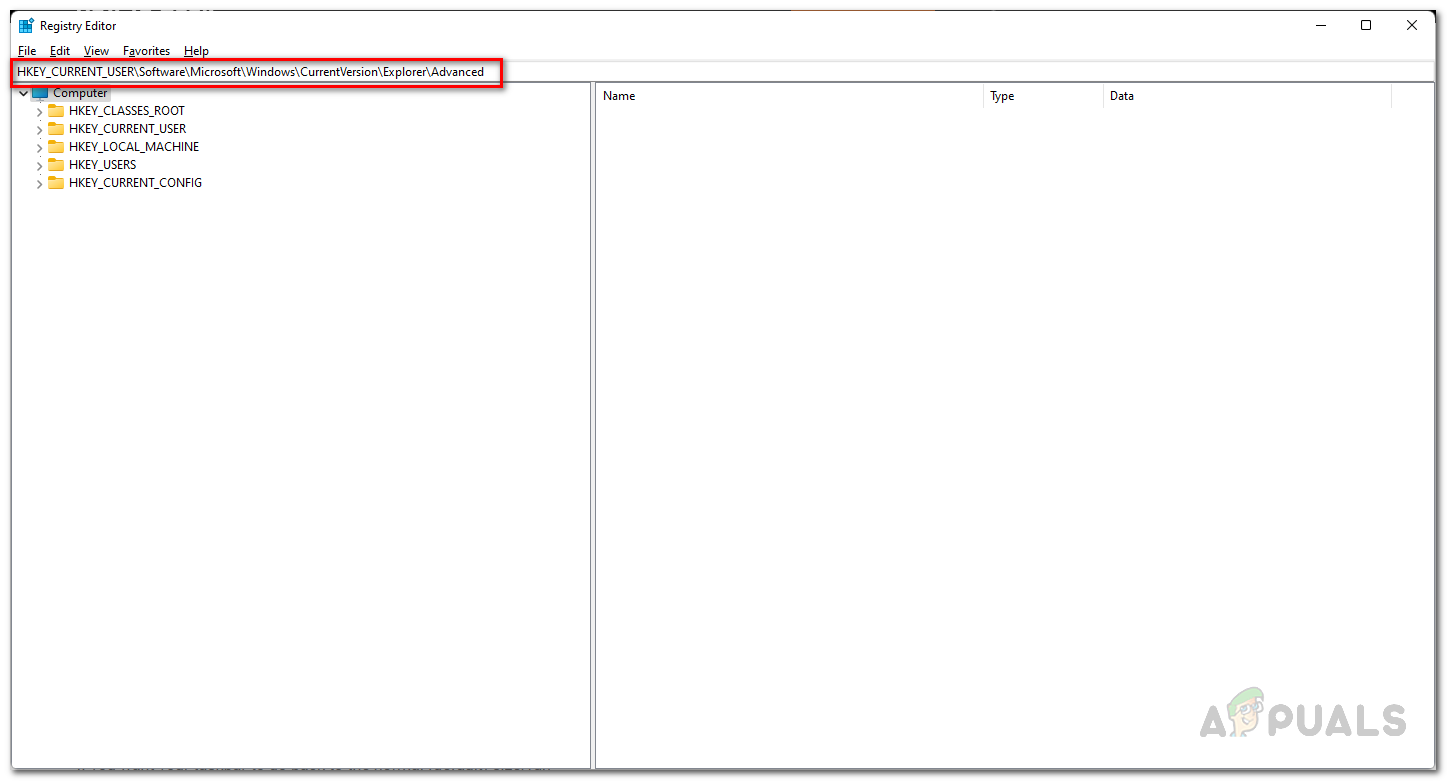Click the HKEY_USERS folder icon

(x=56, y=165)
